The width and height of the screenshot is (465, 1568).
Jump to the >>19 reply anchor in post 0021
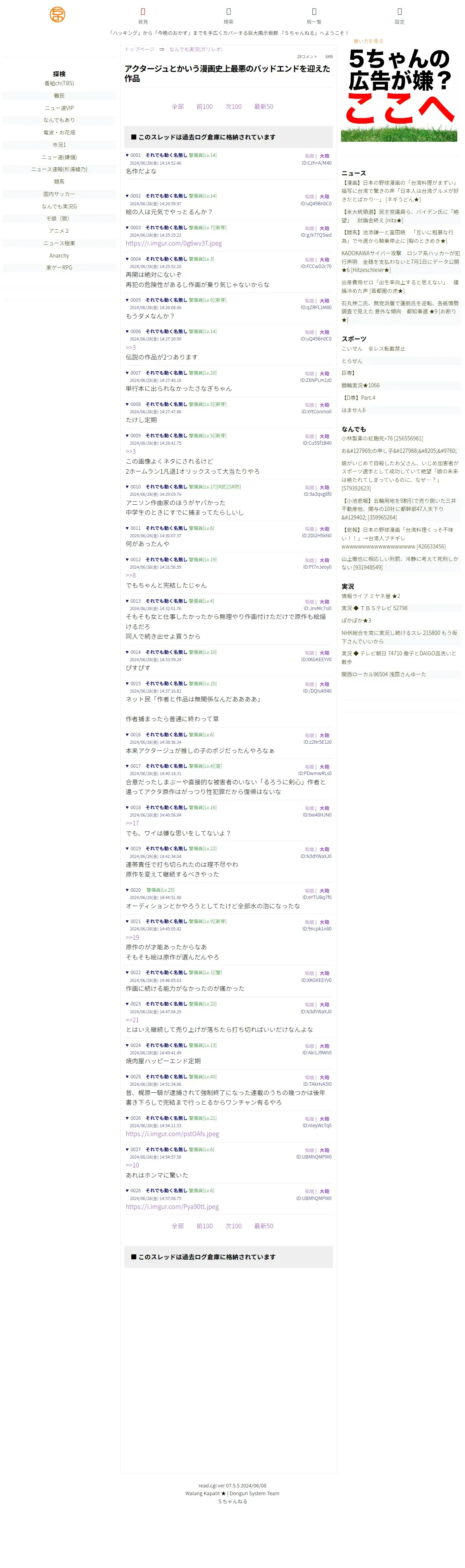point(132,937)
